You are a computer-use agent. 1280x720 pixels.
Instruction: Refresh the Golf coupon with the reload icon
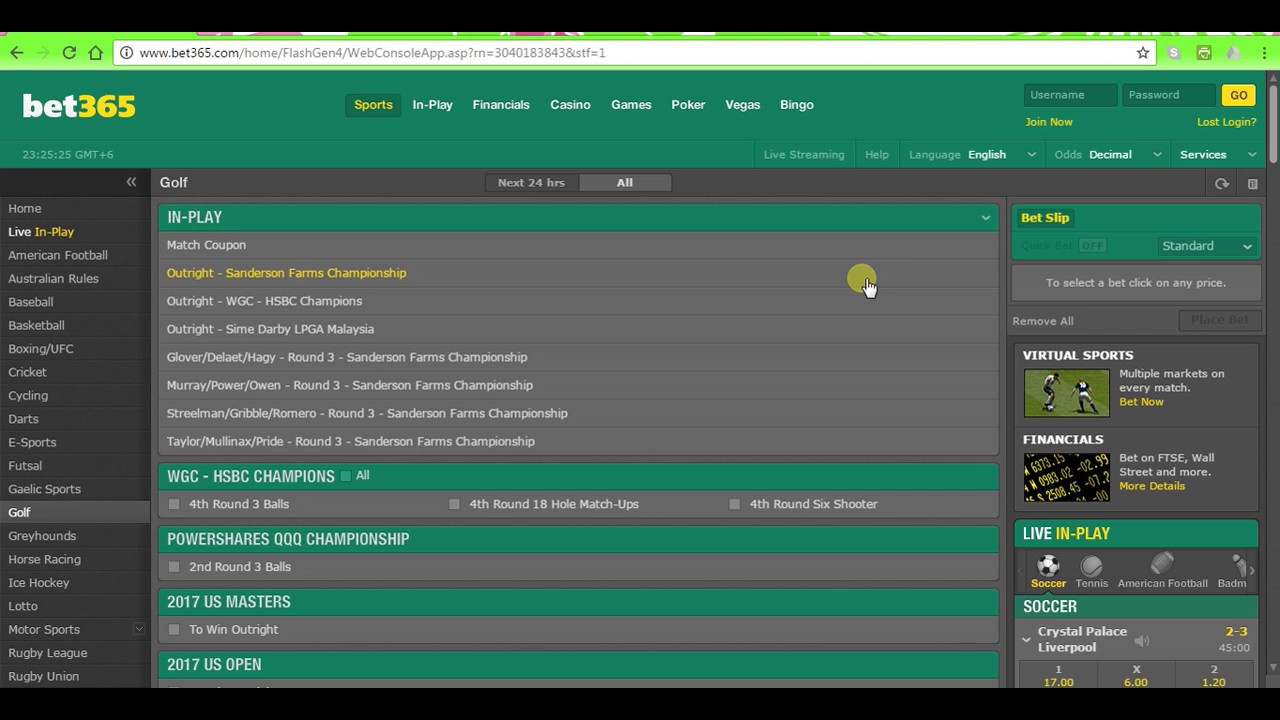pos(1221,184)
